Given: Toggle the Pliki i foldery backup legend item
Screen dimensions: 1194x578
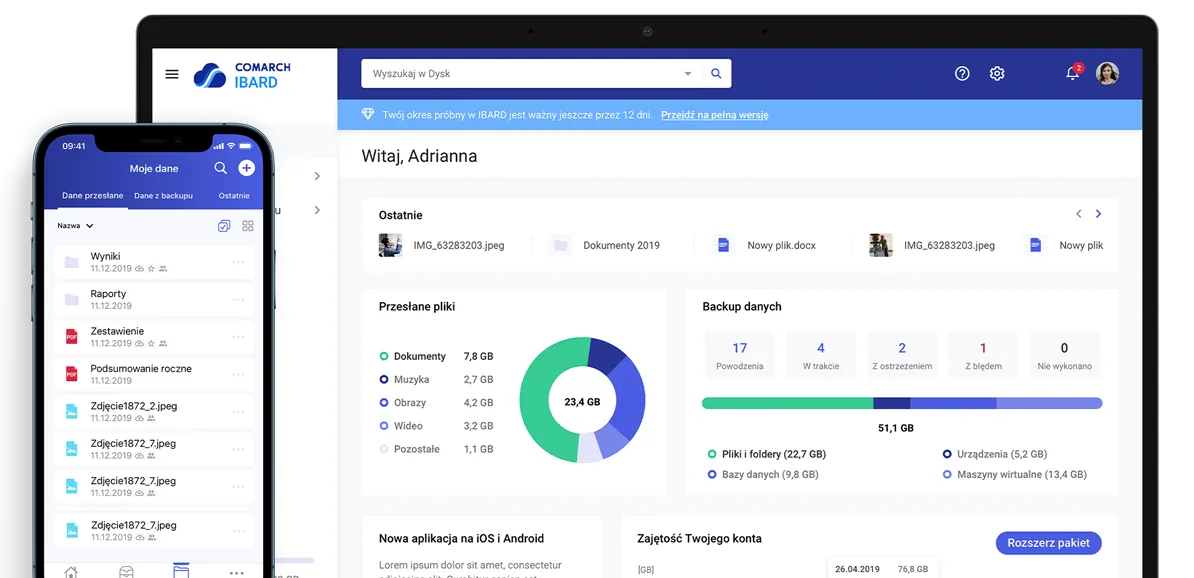Looking at the screenshot, I should pyautogui.click(x=767, y=454).
